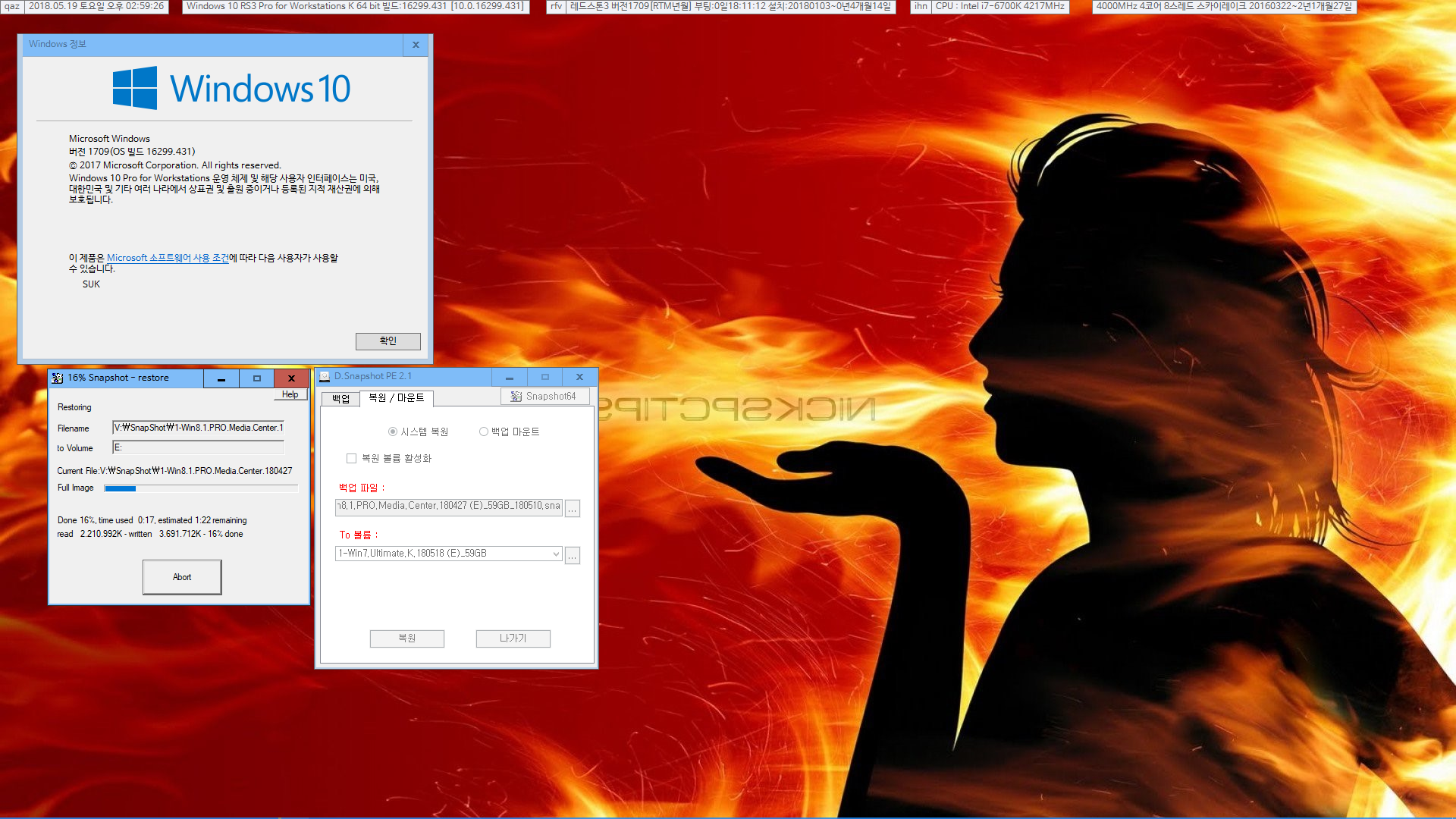
Task: Click the 백업 파일 path field
Action: [449, 507]
